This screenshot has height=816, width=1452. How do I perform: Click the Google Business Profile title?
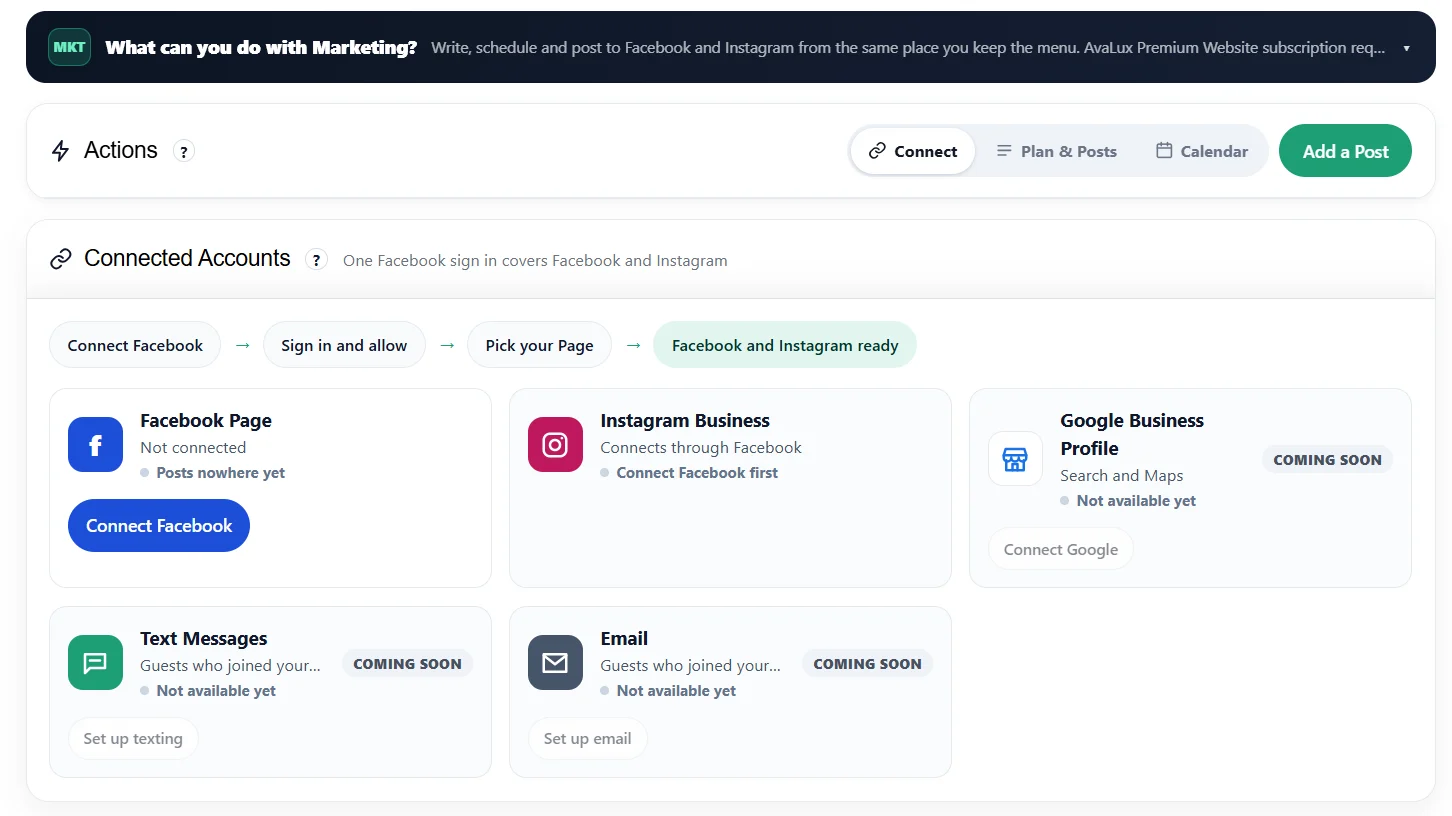(1132, 435)
